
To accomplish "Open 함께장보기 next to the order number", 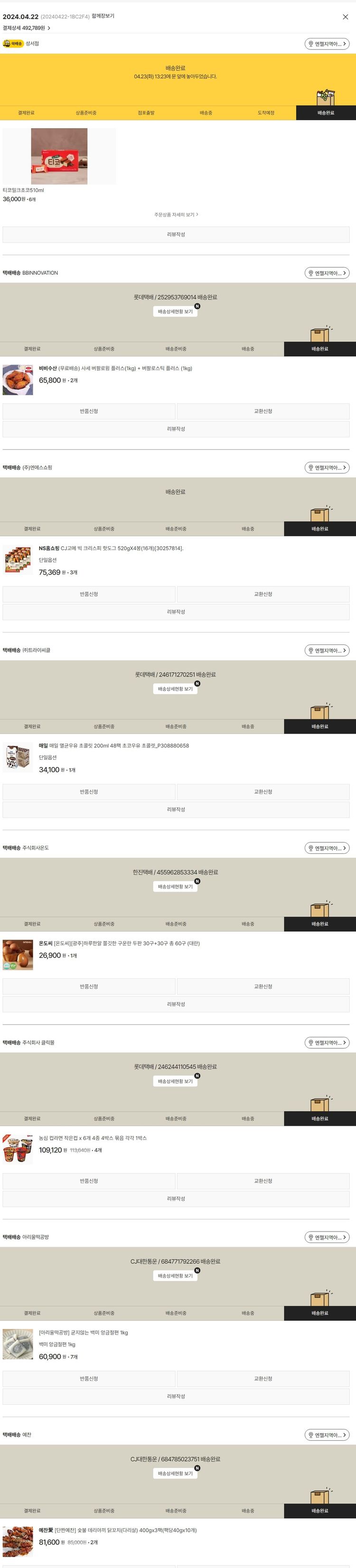I will (103, 17).
